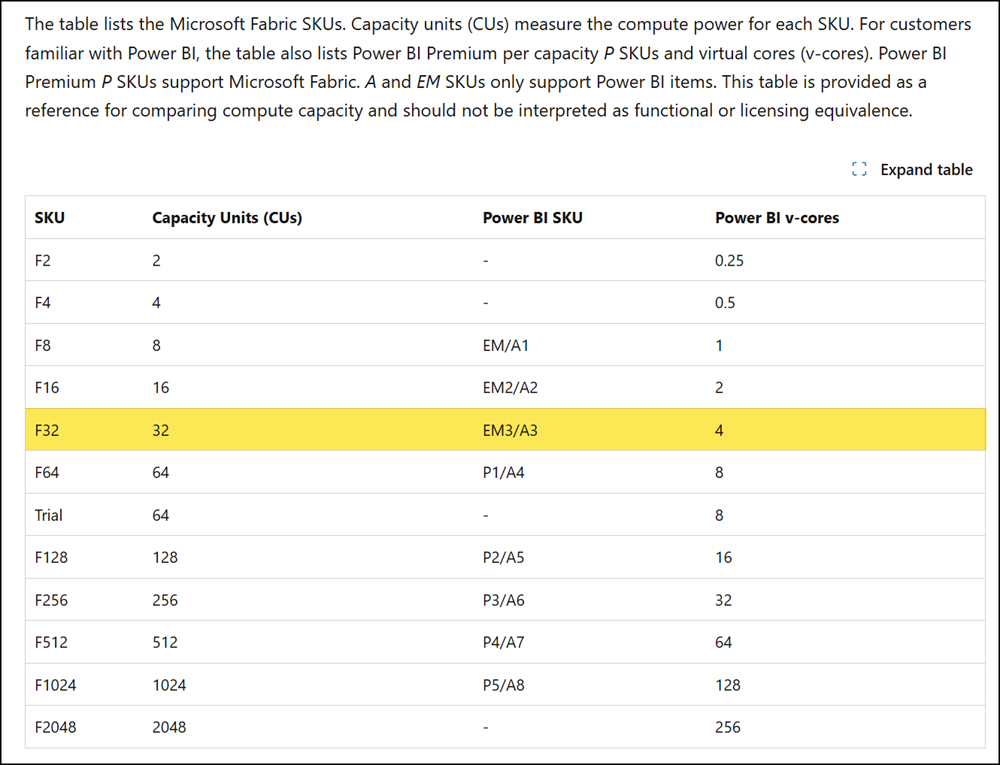Click the F128 SKU cell

pyautogui.click(x=51, y=558)
